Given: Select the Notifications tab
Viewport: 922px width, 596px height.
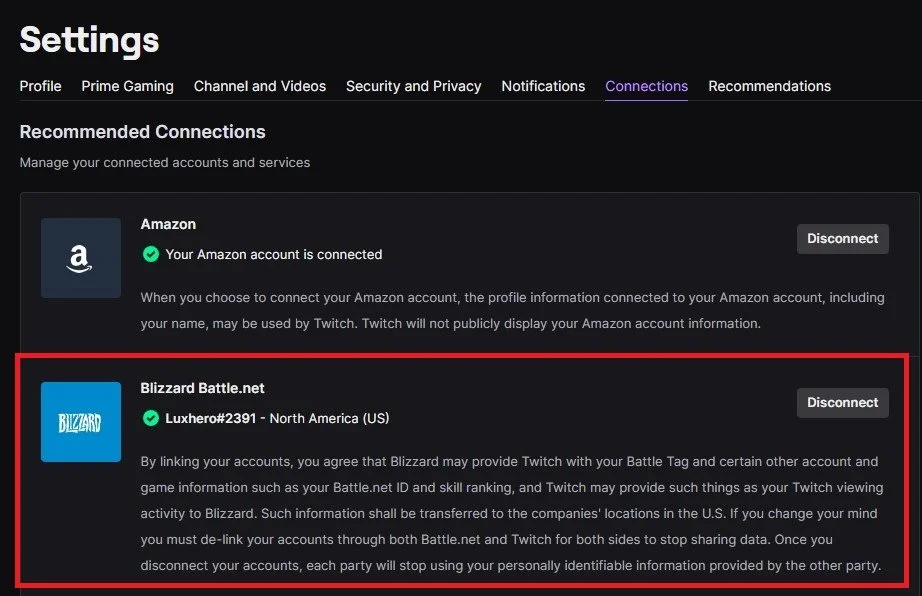Looking at the screenshot, I should pos(543,86).
